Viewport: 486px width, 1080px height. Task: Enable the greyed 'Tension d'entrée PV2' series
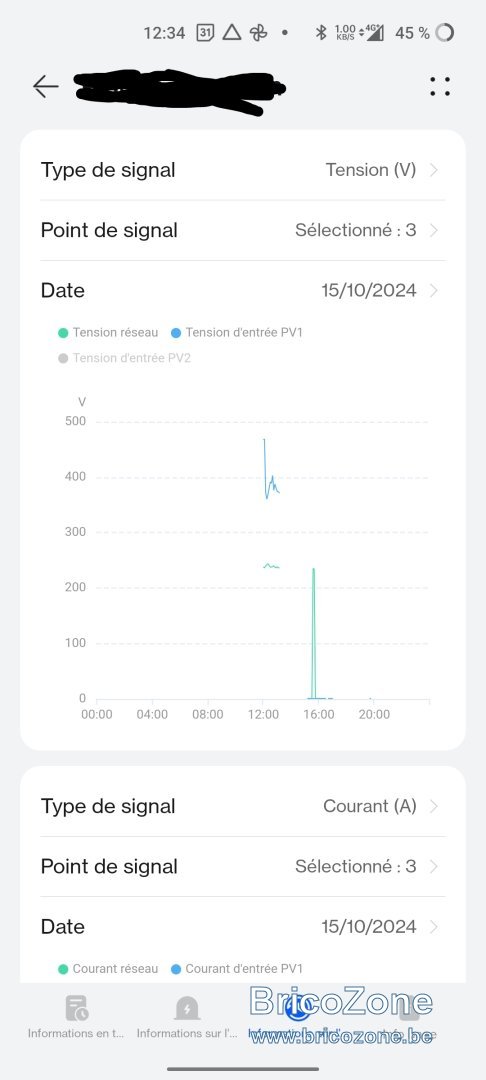pyautogui.click(x=124, y=358)
